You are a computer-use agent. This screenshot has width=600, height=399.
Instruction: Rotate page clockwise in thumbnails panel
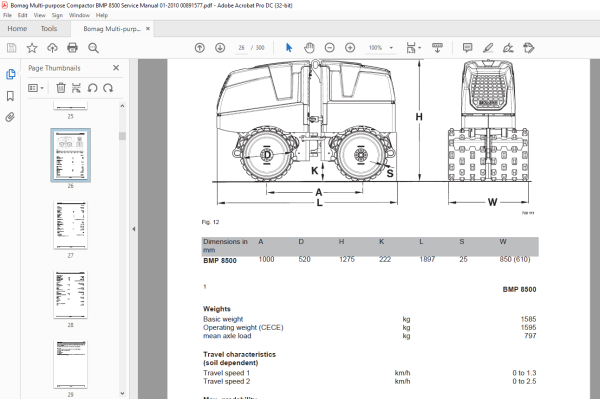point(108,88)
